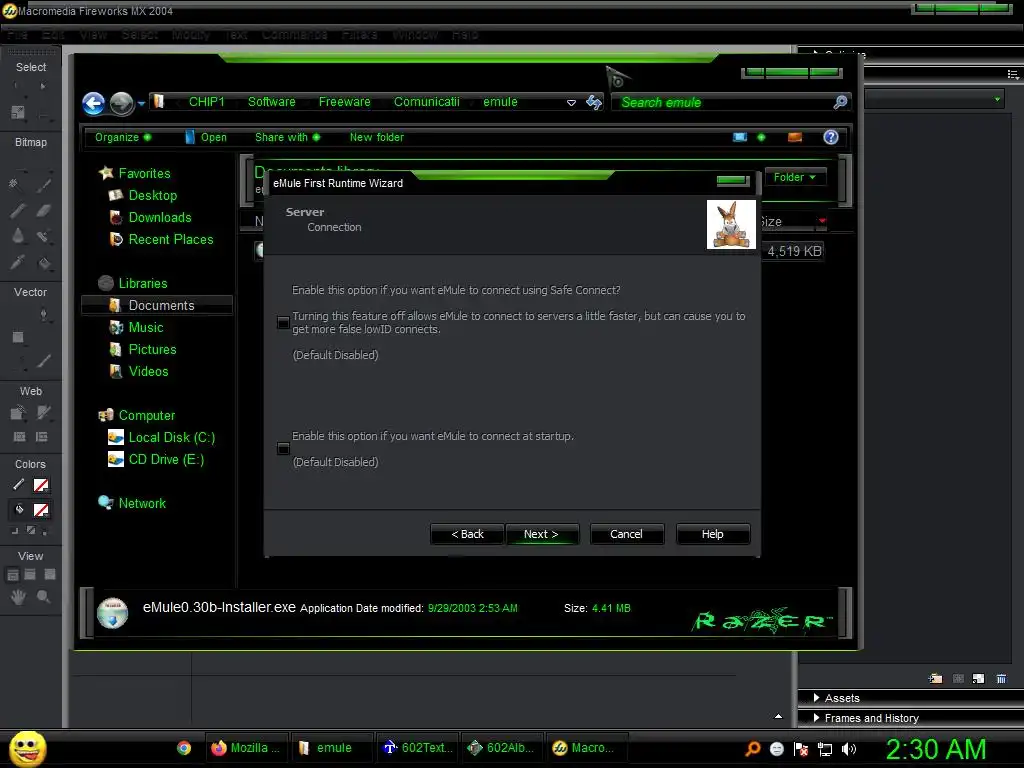1024x768 pixels.
Task: Select the Fireworks Subselection tool
Action: tap(43, 86)
